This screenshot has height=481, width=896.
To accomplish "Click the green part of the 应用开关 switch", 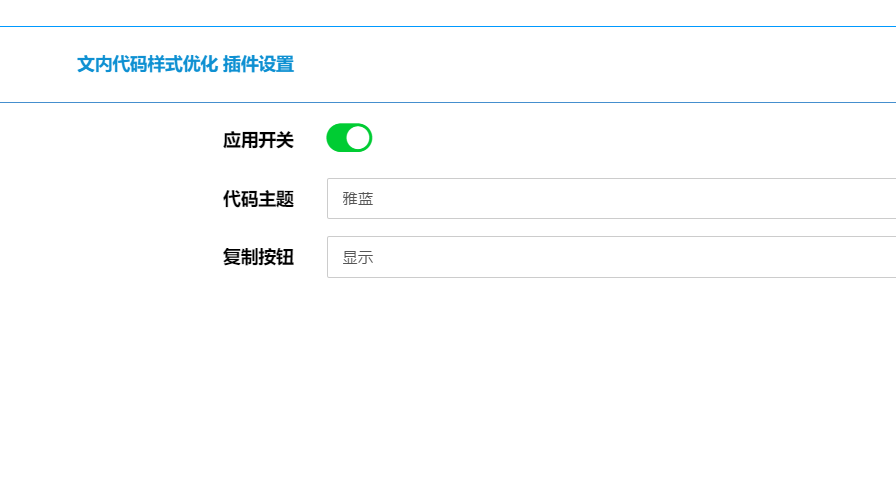I will pyautogui.click(x=336, y=138).
